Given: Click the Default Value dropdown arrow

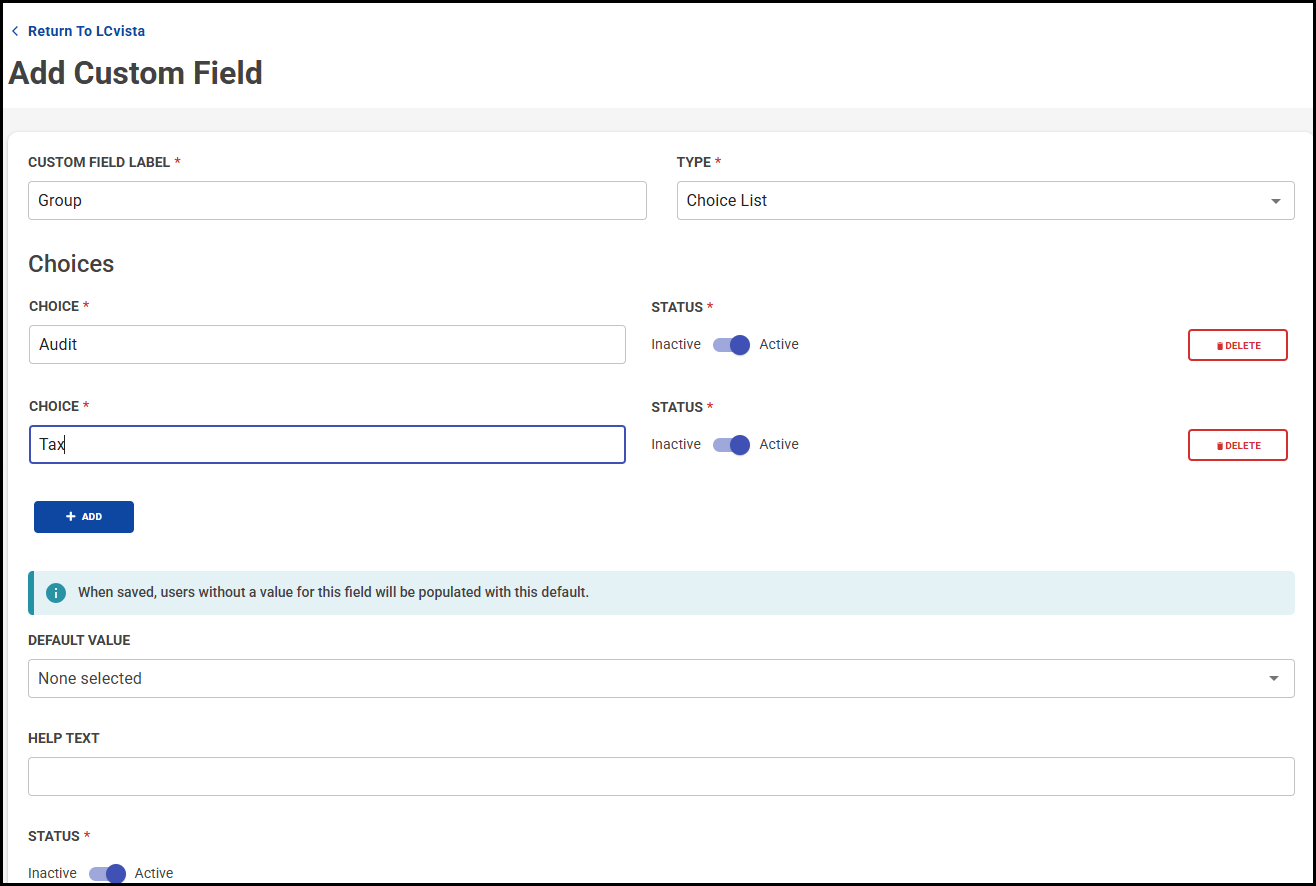Looking at the screenshot, I should click(1273, 679).
